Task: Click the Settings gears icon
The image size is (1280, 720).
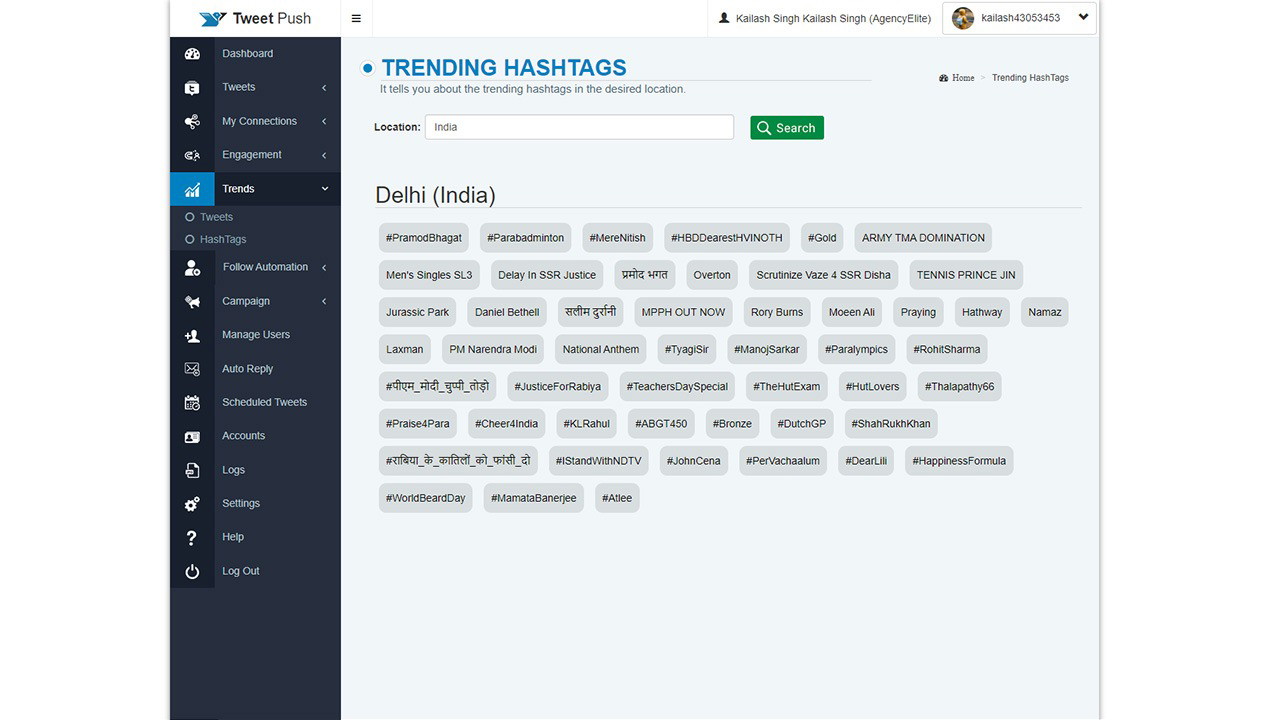Action: (x=192, y=504)
